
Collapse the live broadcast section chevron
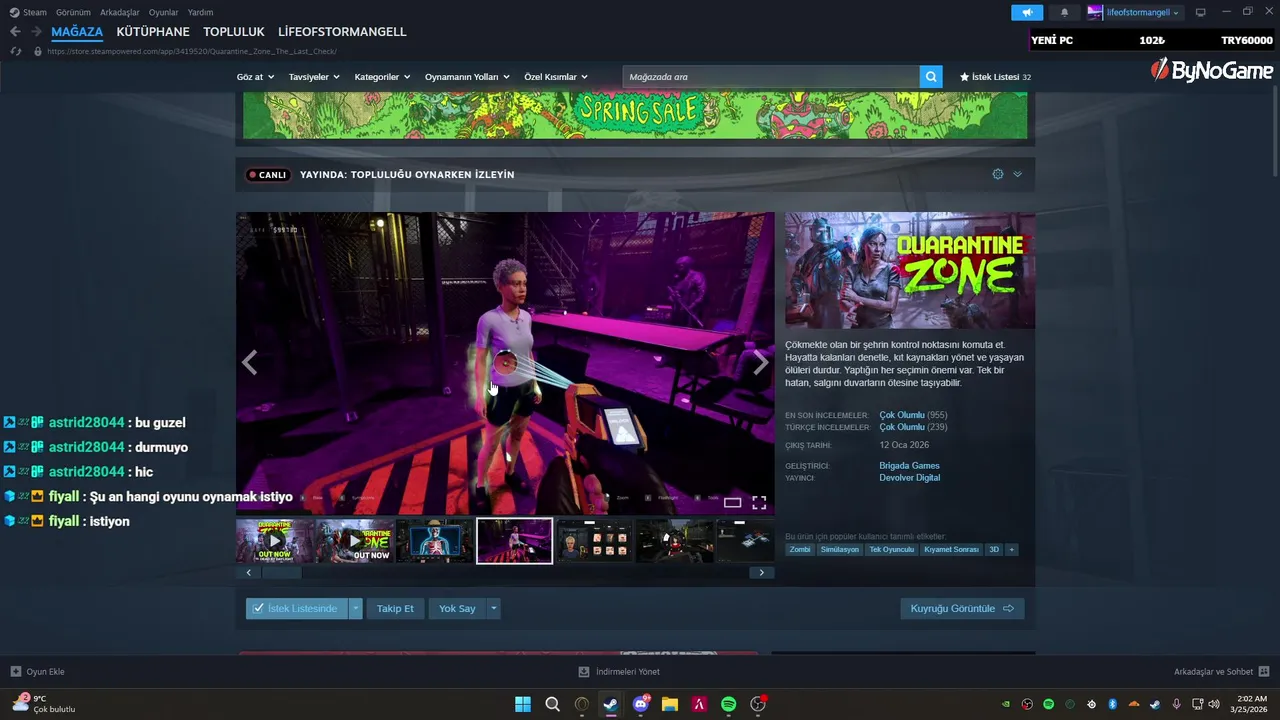[1018, 174]
